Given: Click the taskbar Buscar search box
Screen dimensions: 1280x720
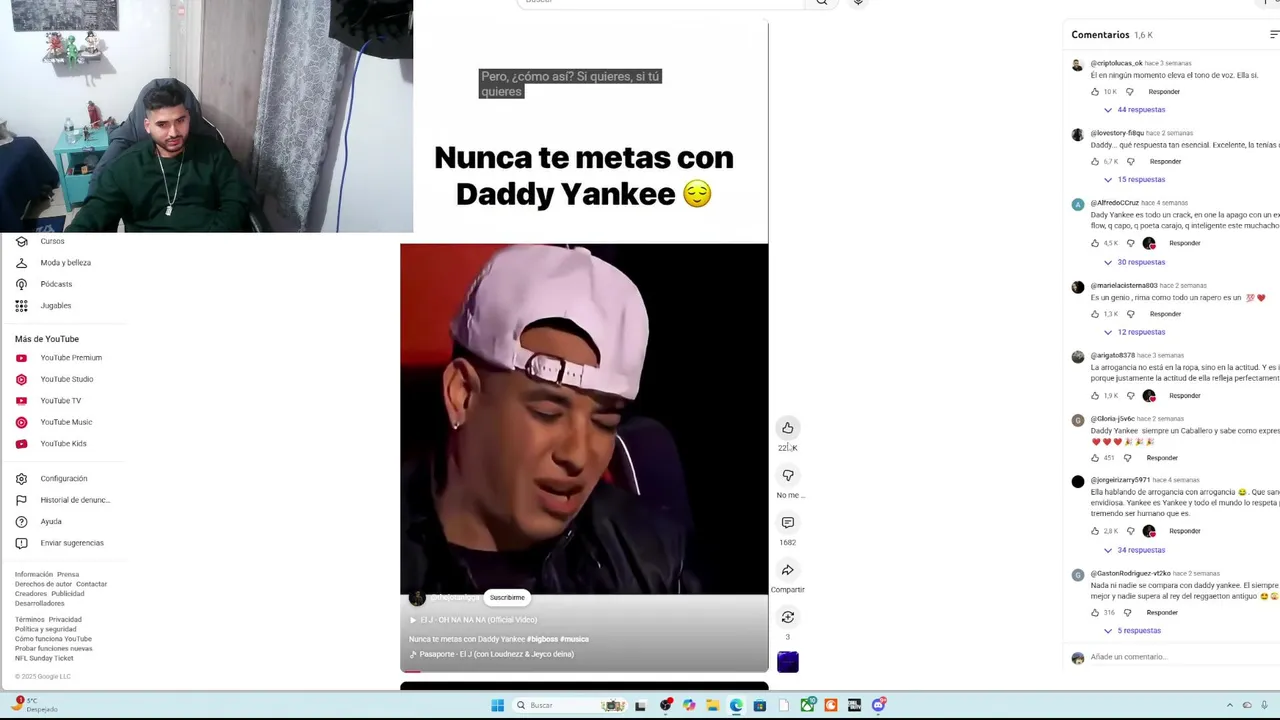Looking at the screenshot, I should click(570, 705).
